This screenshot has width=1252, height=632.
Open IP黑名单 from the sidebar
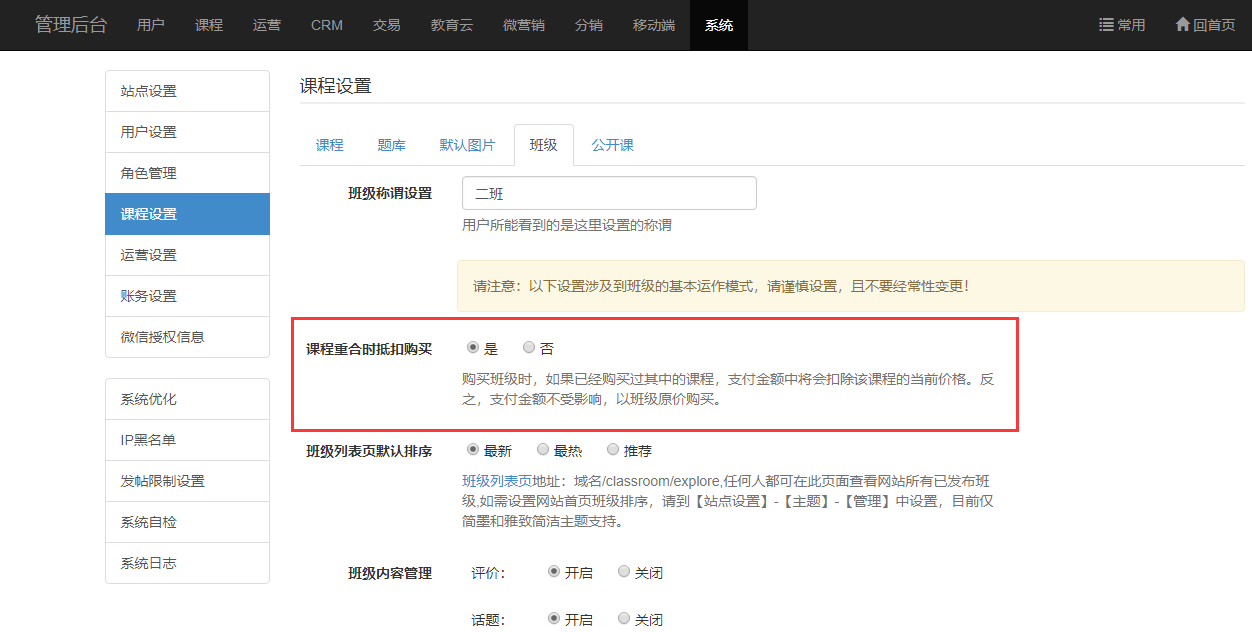187,440
